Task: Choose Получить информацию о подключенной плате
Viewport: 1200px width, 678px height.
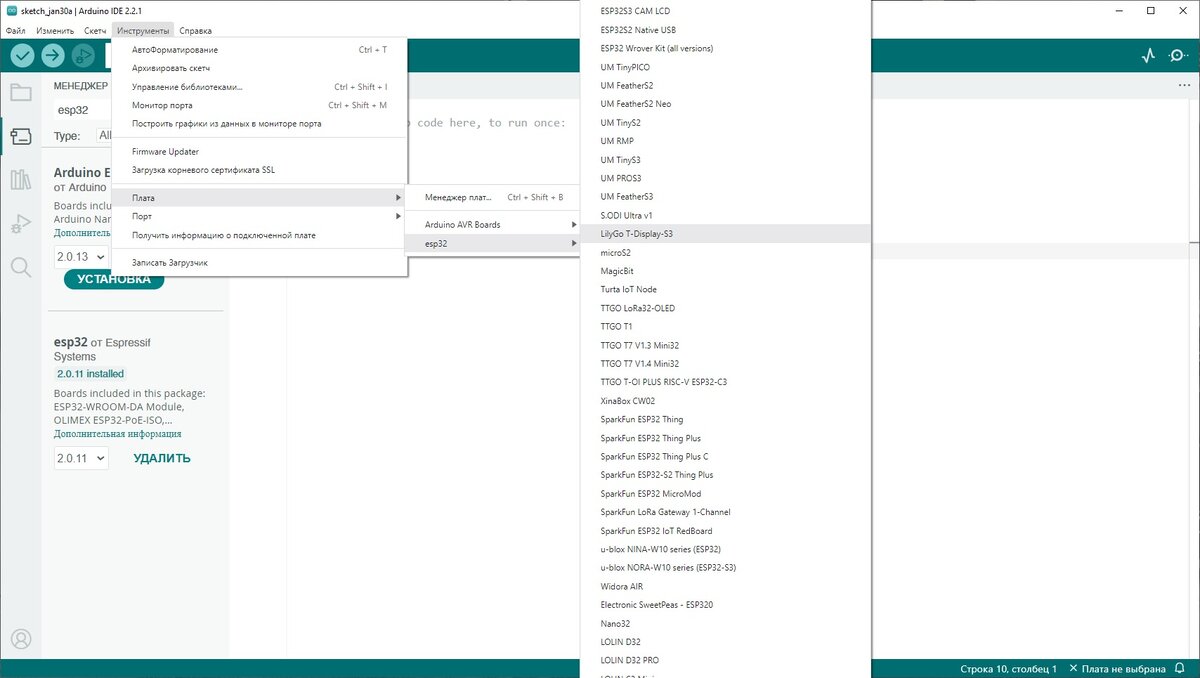Action: click(x=260, y=235)
